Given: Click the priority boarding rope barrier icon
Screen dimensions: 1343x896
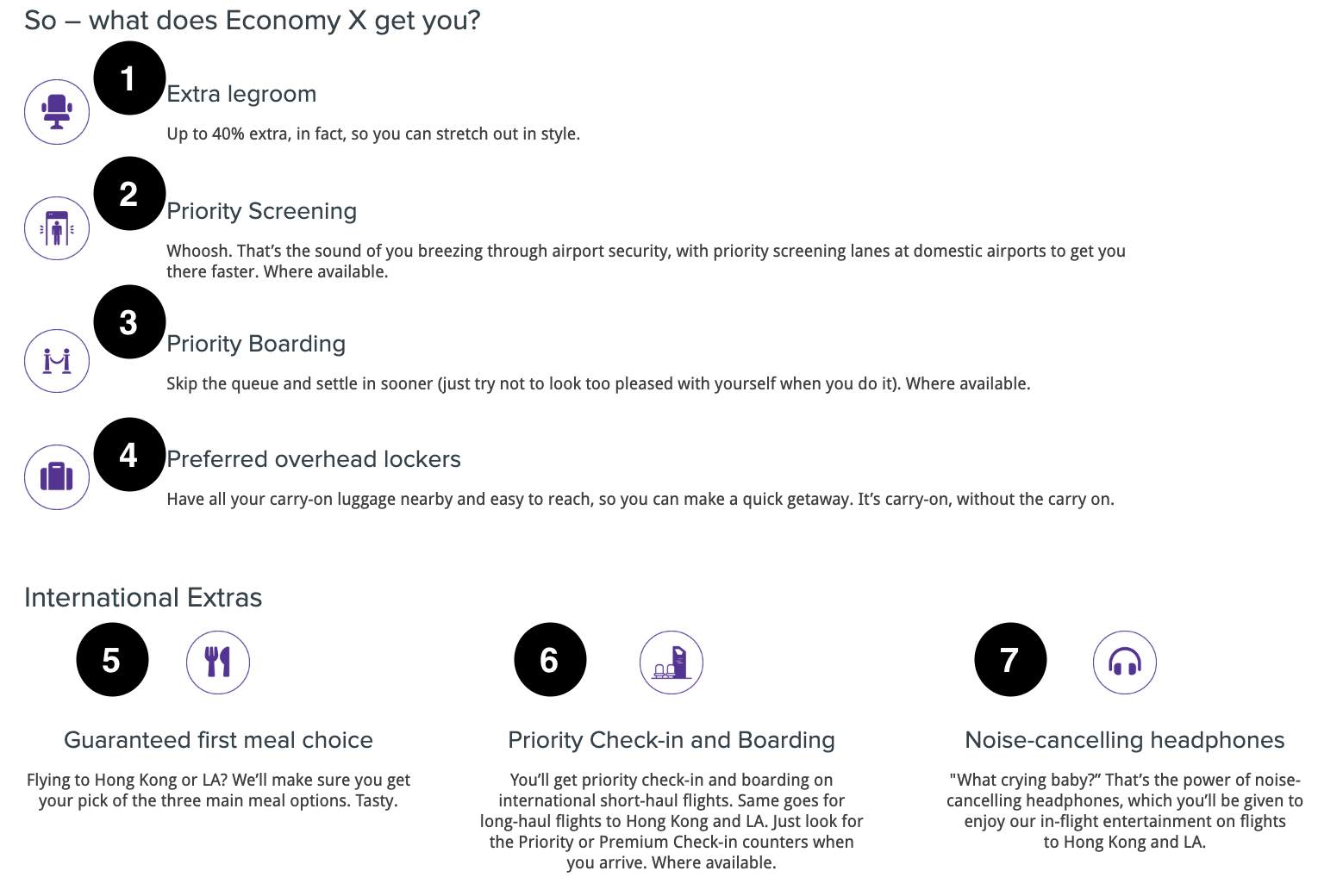Looking at the screenshot, I should (57, 361).
